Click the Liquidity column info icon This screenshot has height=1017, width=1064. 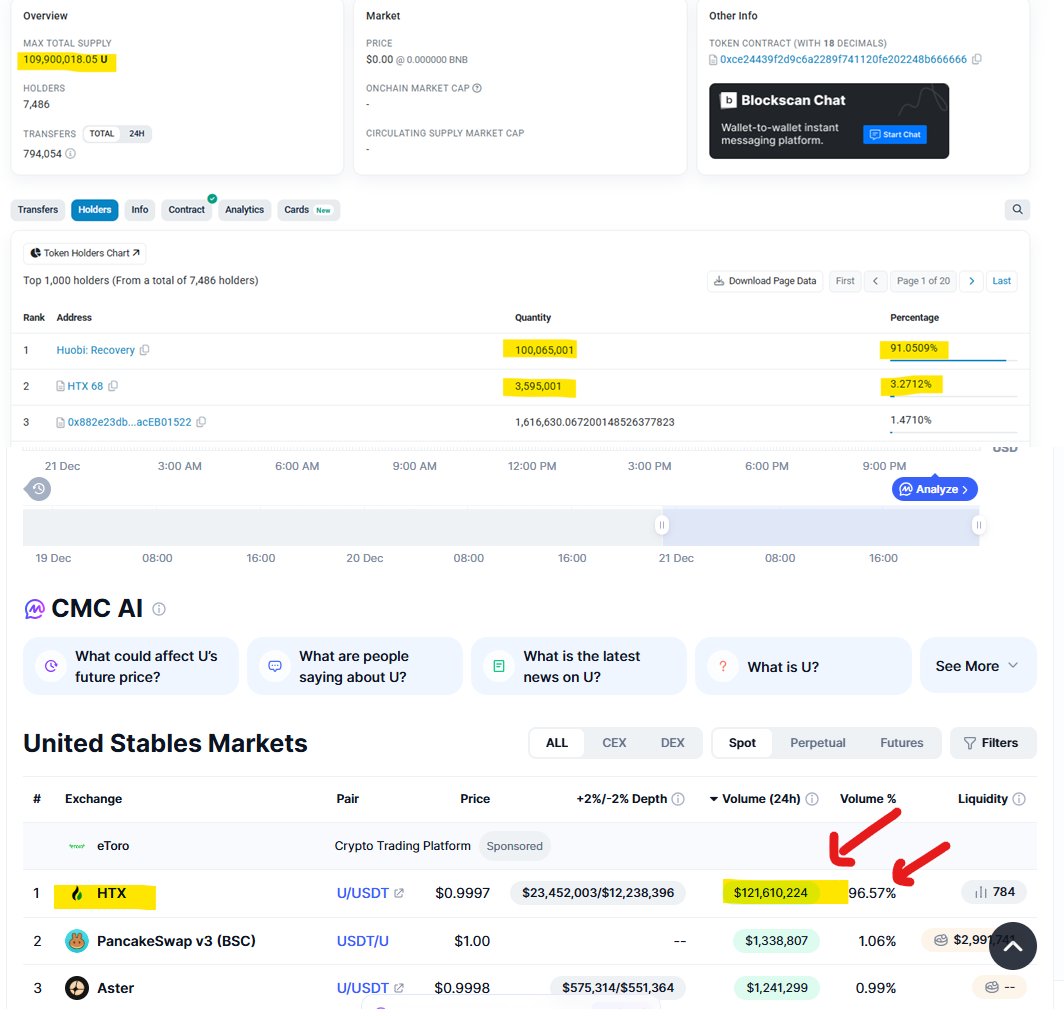[1019, 799]
